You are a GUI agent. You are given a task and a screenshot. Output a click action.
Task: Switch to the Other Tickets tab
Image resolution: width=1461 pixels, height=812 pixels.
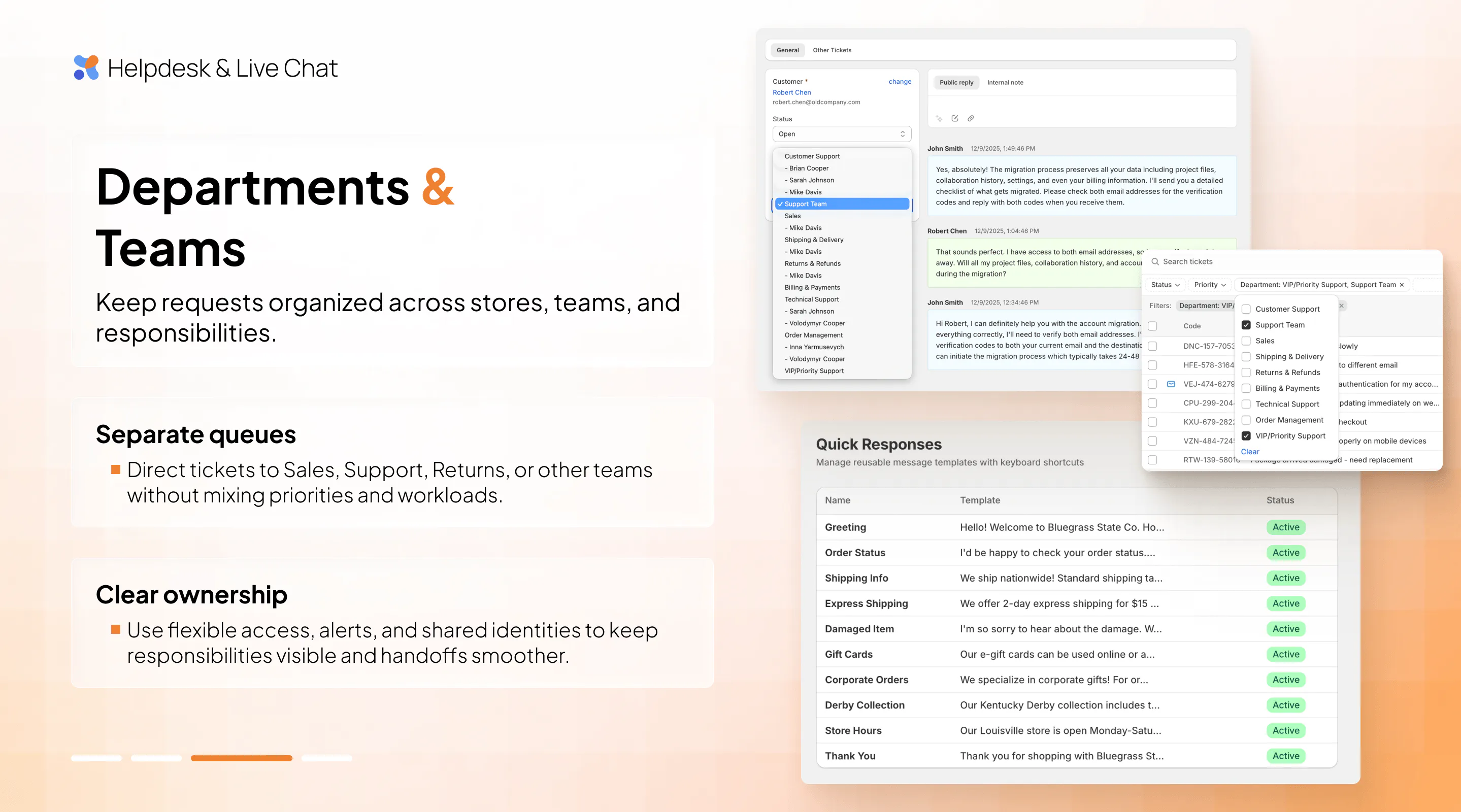click(832, 50)
